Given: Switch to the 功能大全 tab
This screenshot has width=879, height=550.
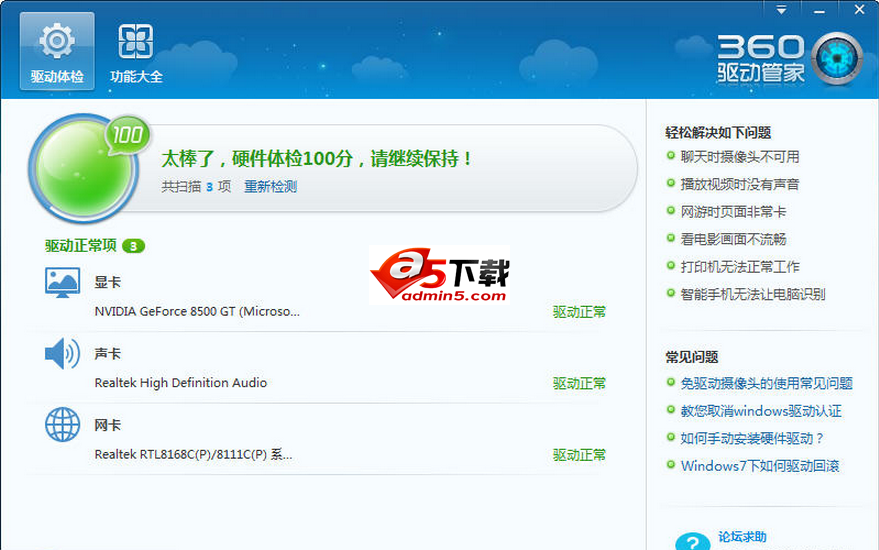Looking at the screenshot, I should pyautogui.click(x=136, y=53).
